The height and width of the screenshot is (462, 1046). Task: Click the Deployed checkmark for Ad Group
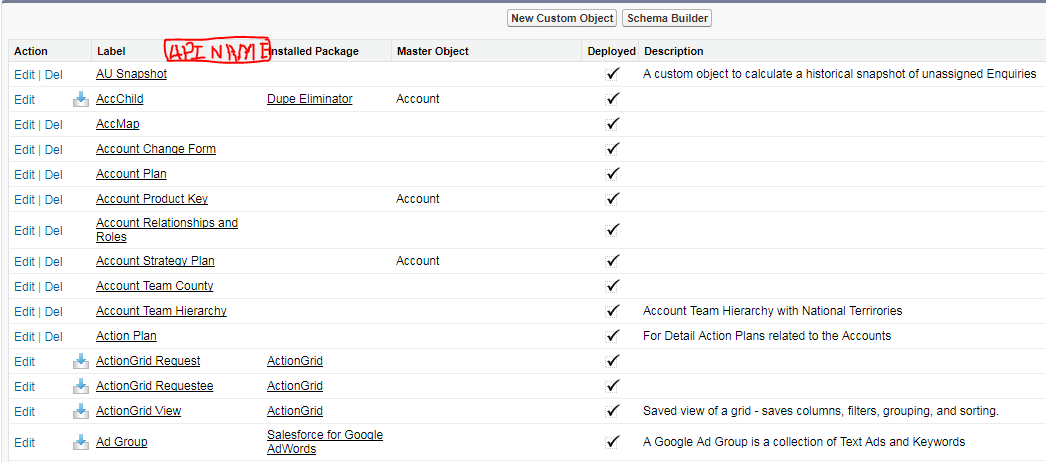click(x=612, y=442)
